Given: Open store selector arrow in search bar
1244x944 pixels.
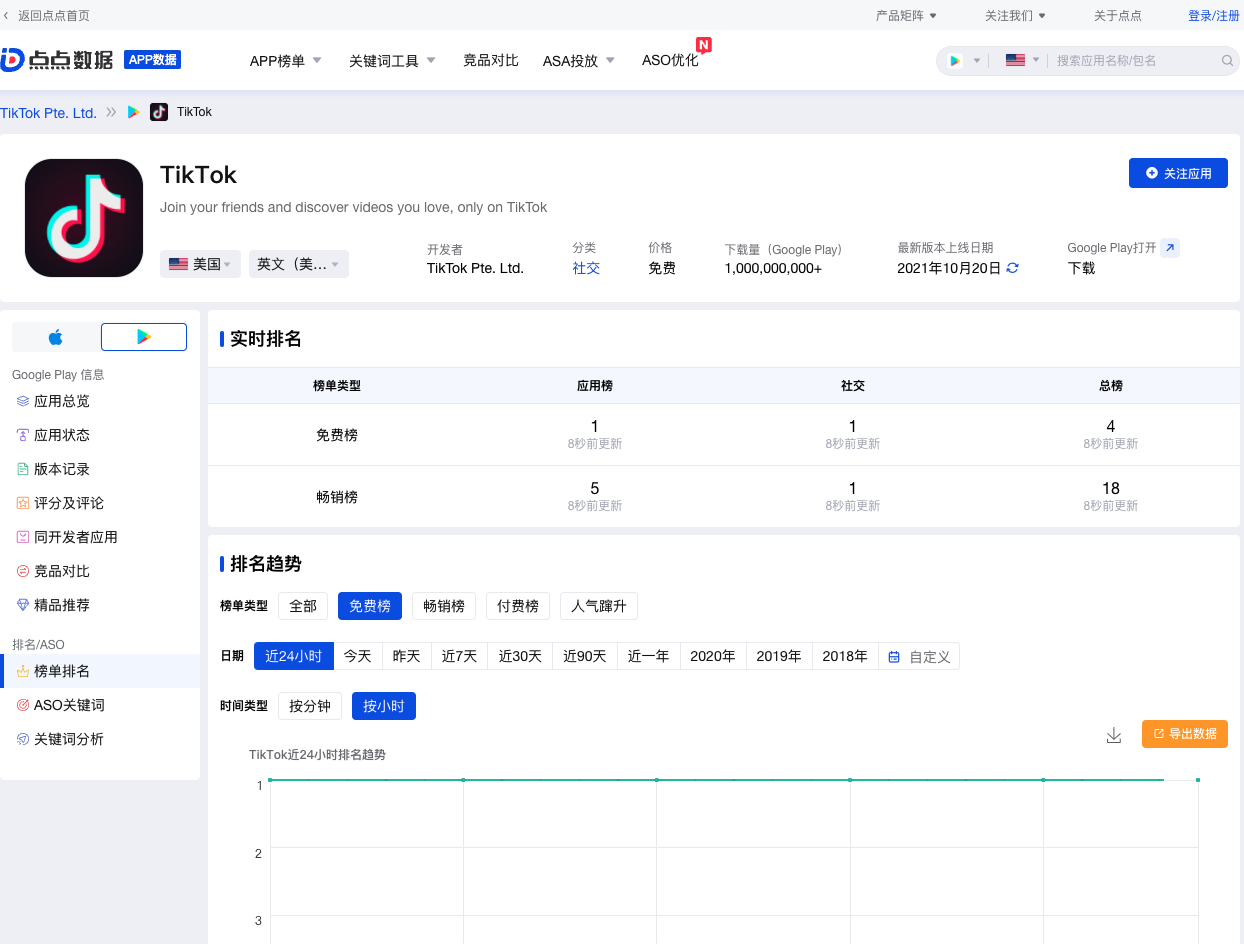Looking at the screenshot, I should (977, 60).
